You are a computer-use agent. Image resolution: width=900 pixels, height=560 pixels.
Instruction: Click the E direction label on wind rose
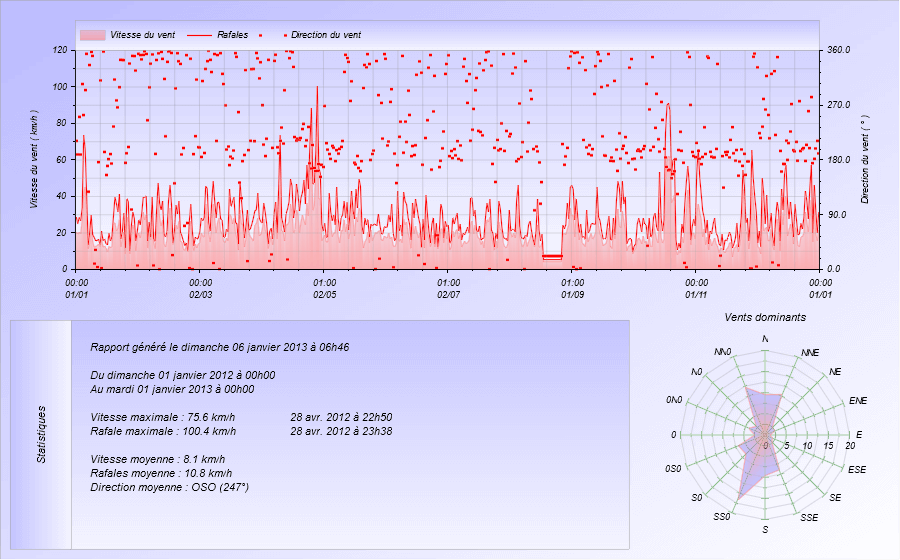pyautogui.click(x=859, y=435)
